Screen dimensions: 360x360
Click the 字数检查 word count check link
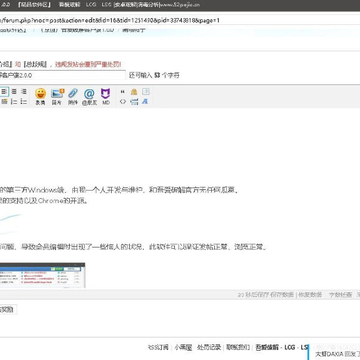pos(340,295)
